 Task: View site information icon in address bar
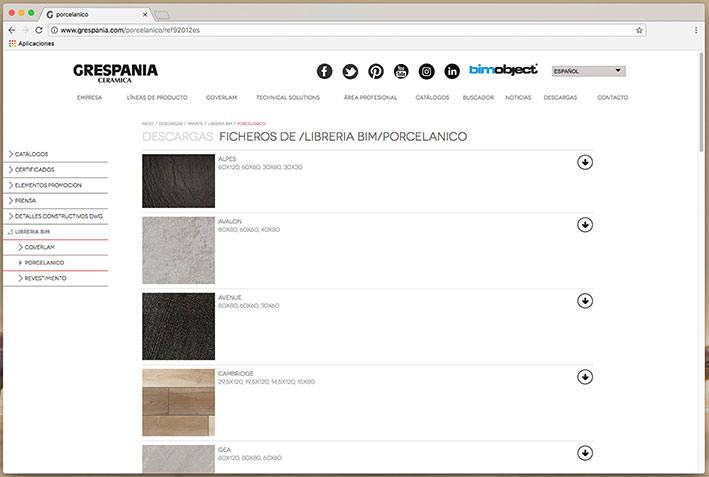54,30
